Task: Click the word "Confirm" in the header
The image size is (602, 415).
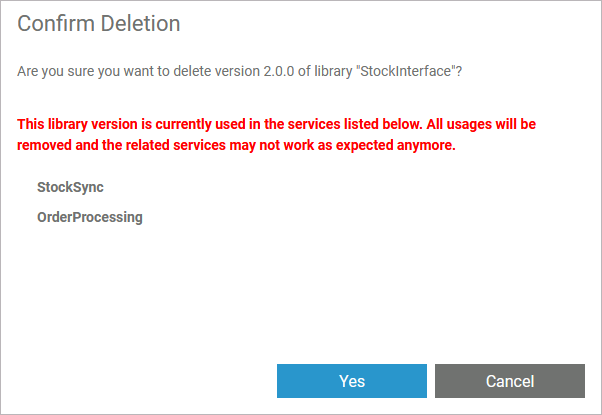Action: click(x=52, y=22)
